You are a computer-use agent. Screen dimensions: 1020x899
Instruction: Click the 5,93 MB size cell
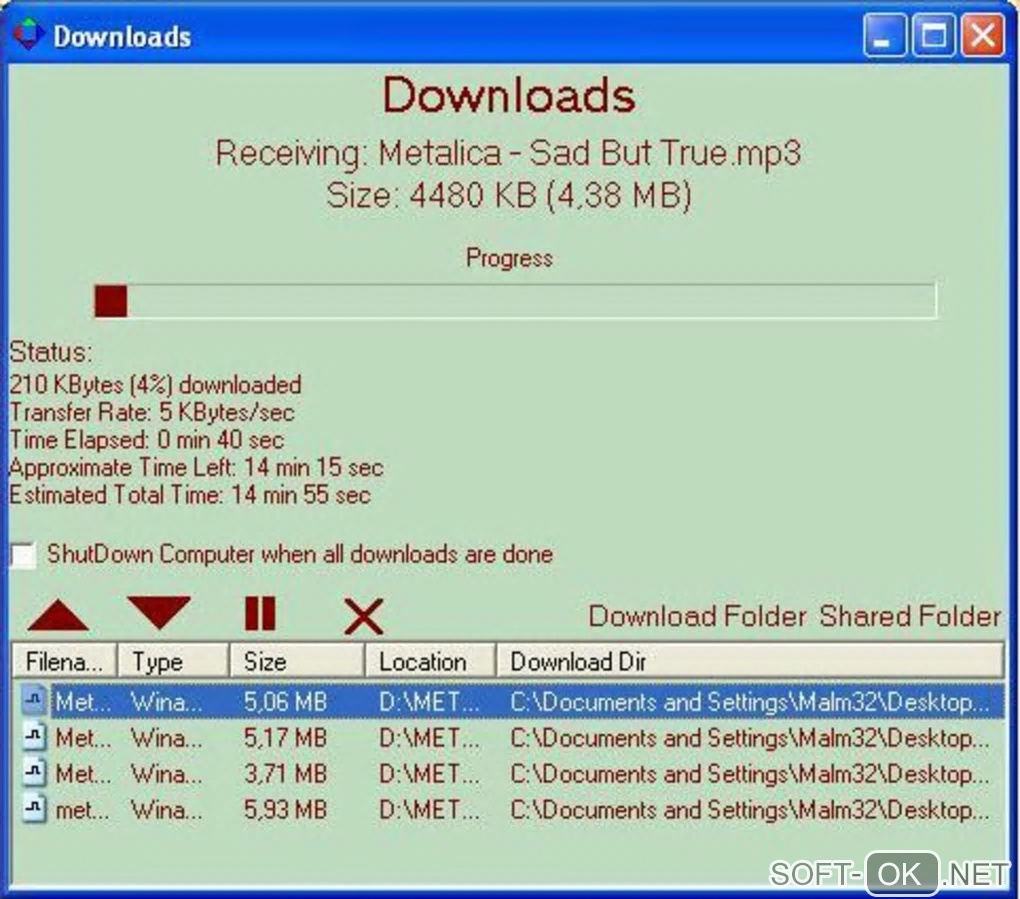pos(286,810)
